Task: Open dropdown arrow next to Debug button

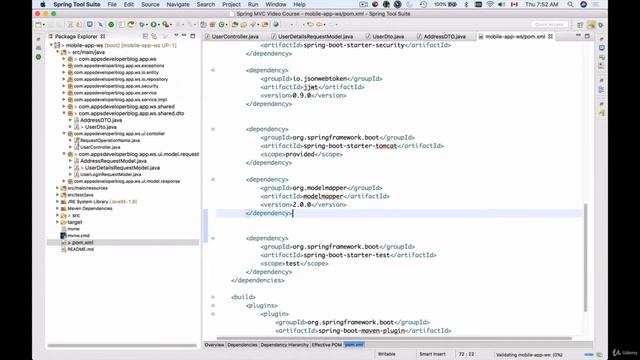Action: (146, 25)
